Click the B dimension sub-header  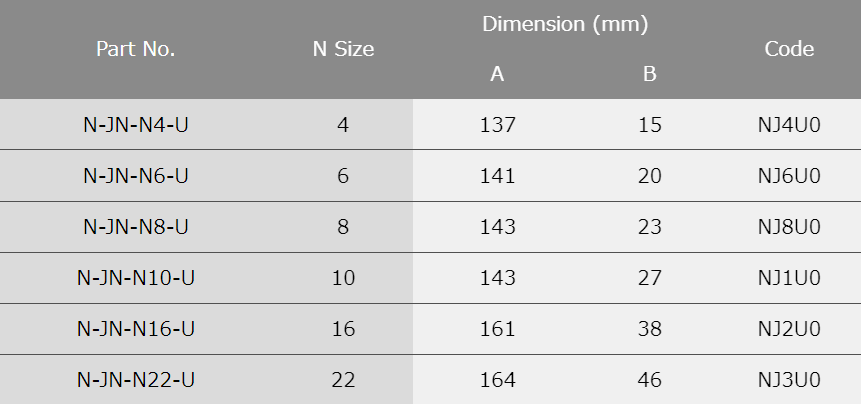point(650,74)
